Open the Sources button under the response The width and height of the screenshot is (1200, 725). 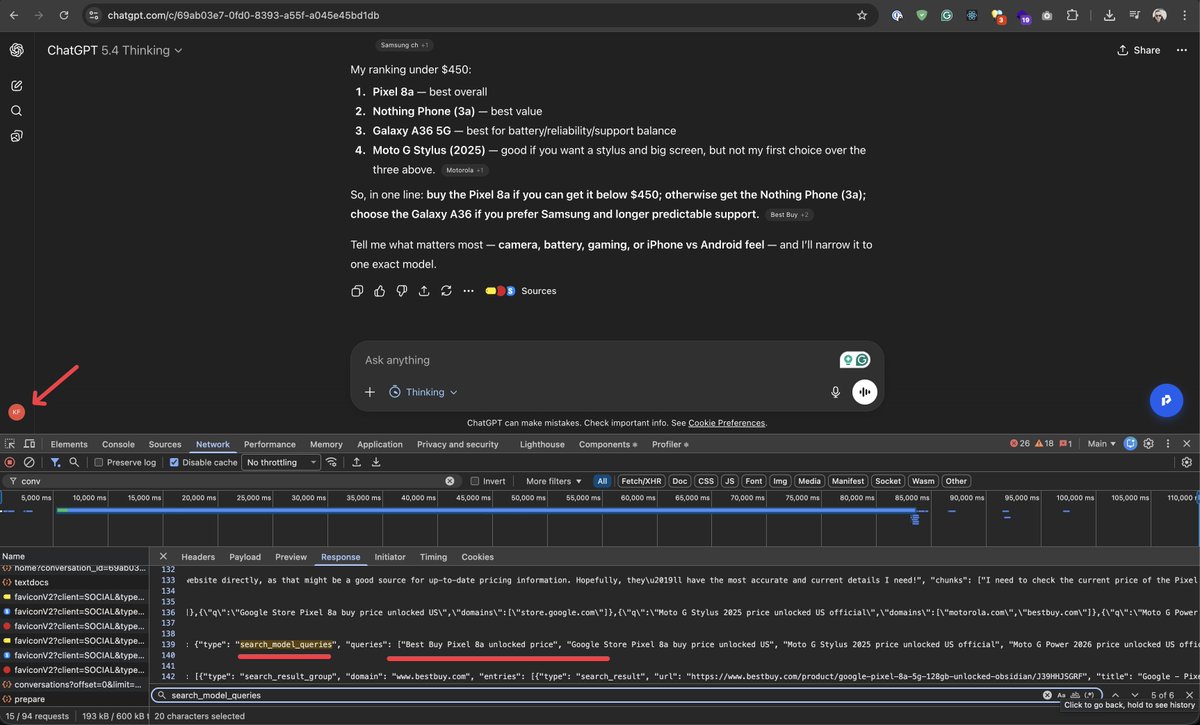pos(521,291)
